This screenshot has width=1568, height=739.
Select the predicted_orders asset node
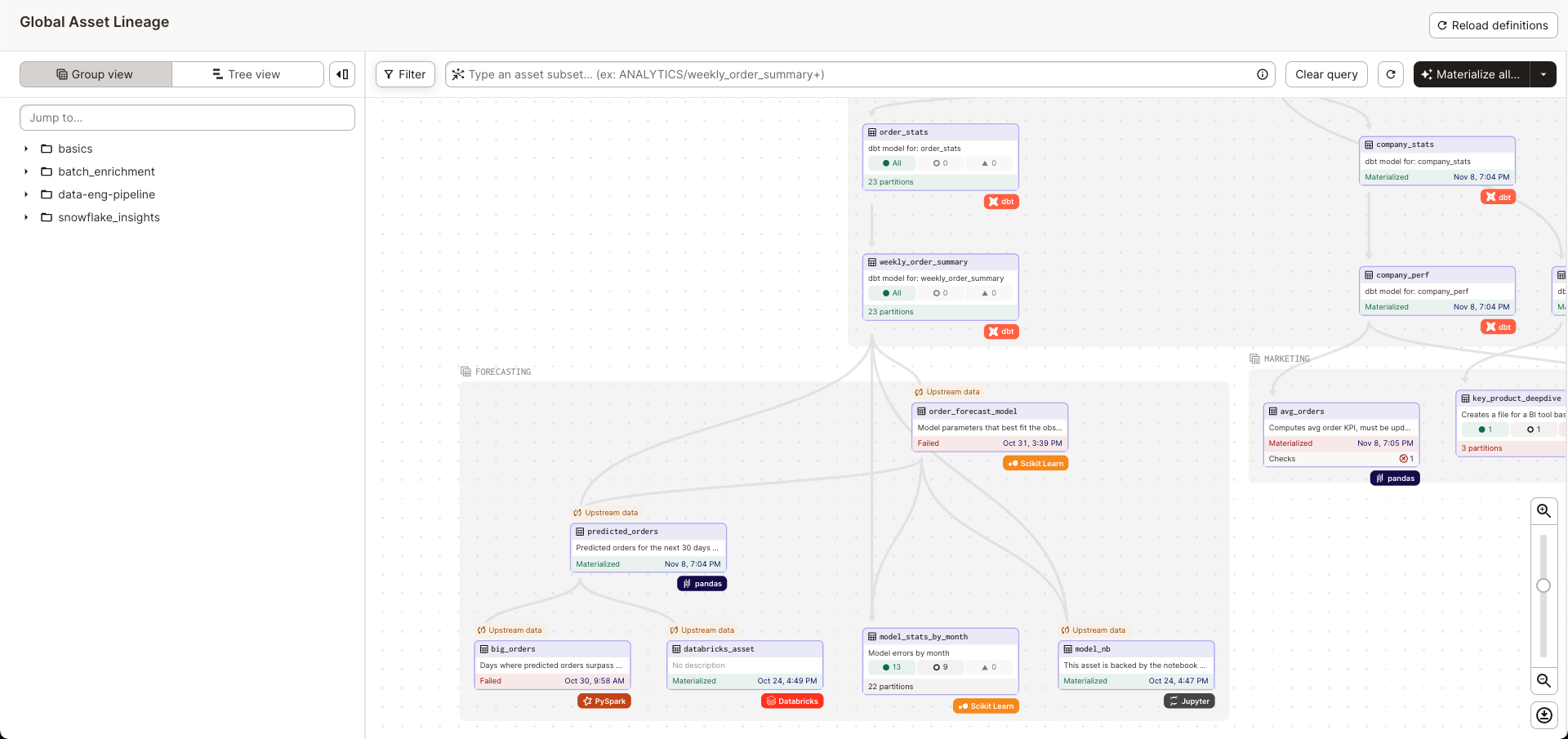tap(648, 548)
